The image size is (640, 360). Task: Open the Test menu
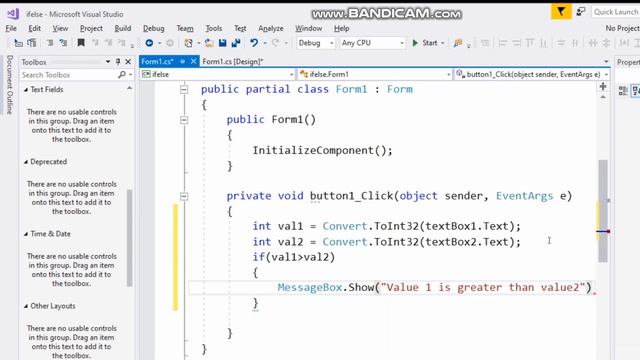pyautogui.click(x=240, y=28)
